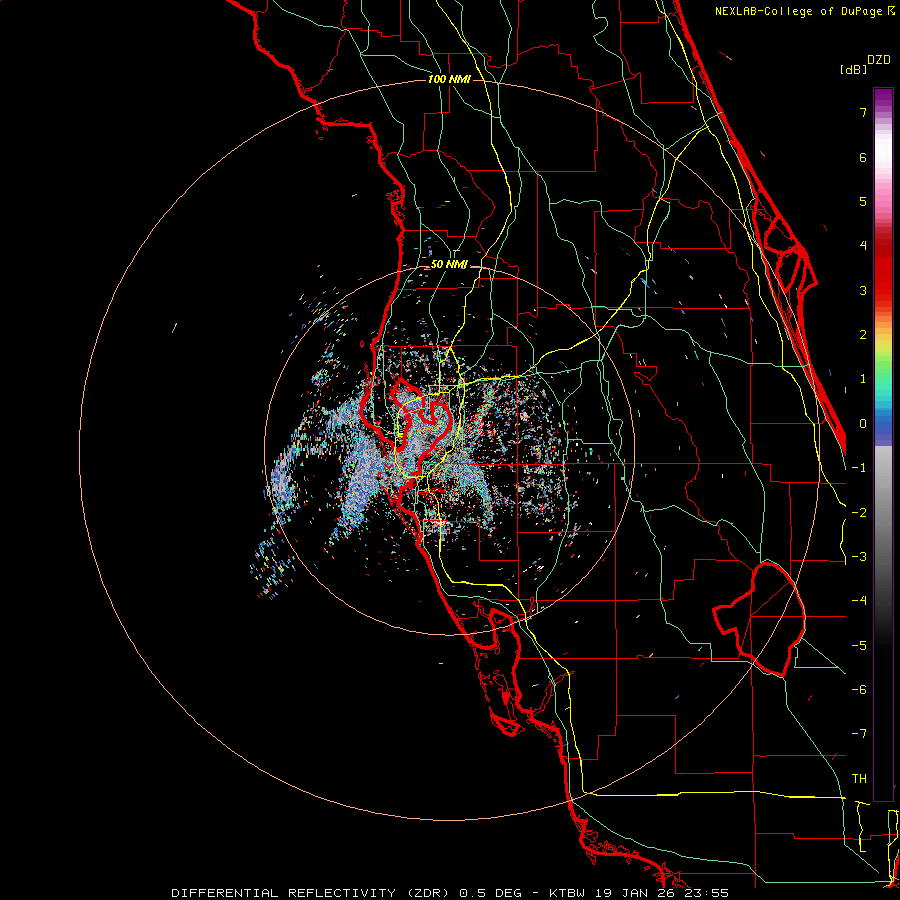
Task: Click the [dB] unit label
Action: (854, 70)
